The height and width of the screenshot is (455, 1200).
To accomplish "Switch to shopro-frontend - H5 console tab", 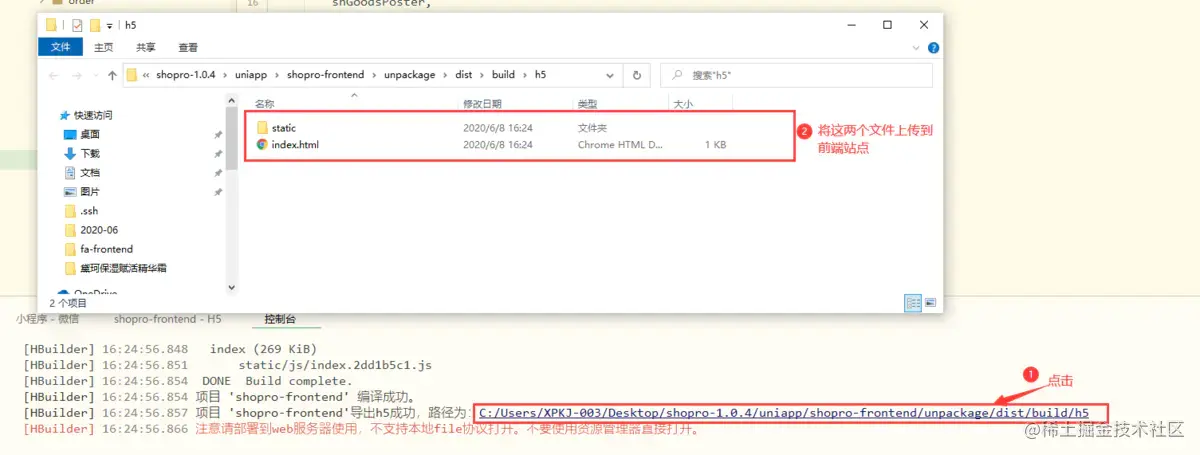I will pyautogui.click(x=168, y=319).
